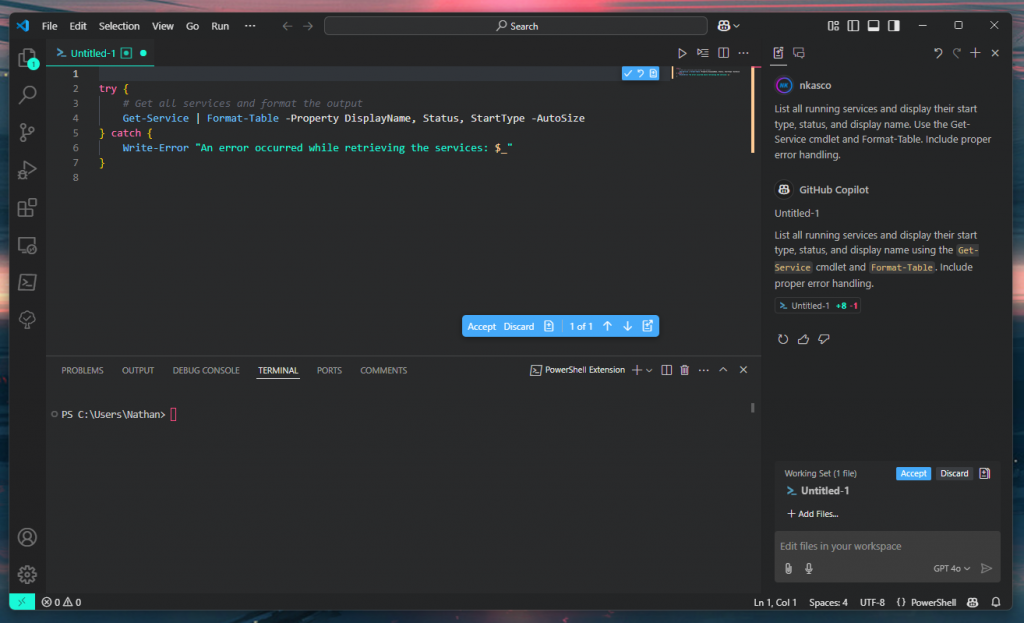This screenshot has height=623, width=1024.
Task: Open the Selection menu
Action: [119, 26]
